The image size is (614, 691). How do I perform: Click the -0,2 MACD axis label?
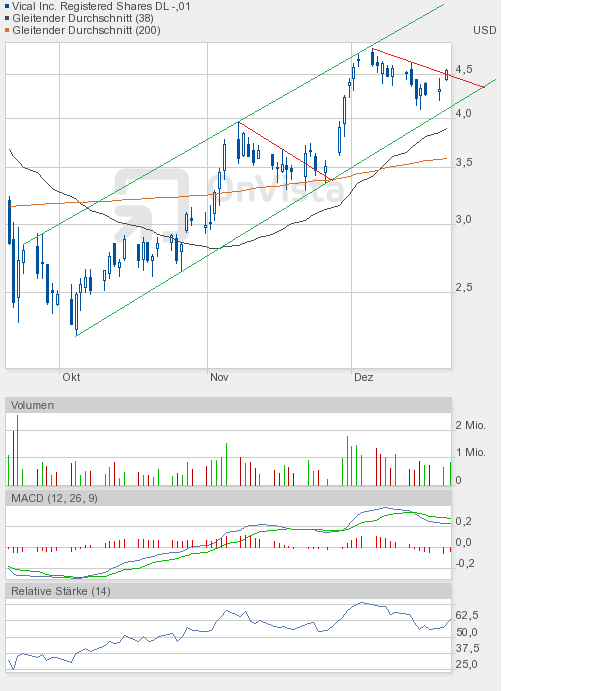465,563
